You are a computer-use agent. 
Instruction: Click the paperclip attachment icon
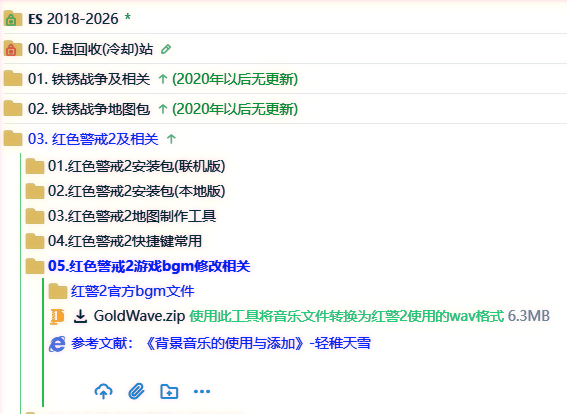click(x=136, y=391)
